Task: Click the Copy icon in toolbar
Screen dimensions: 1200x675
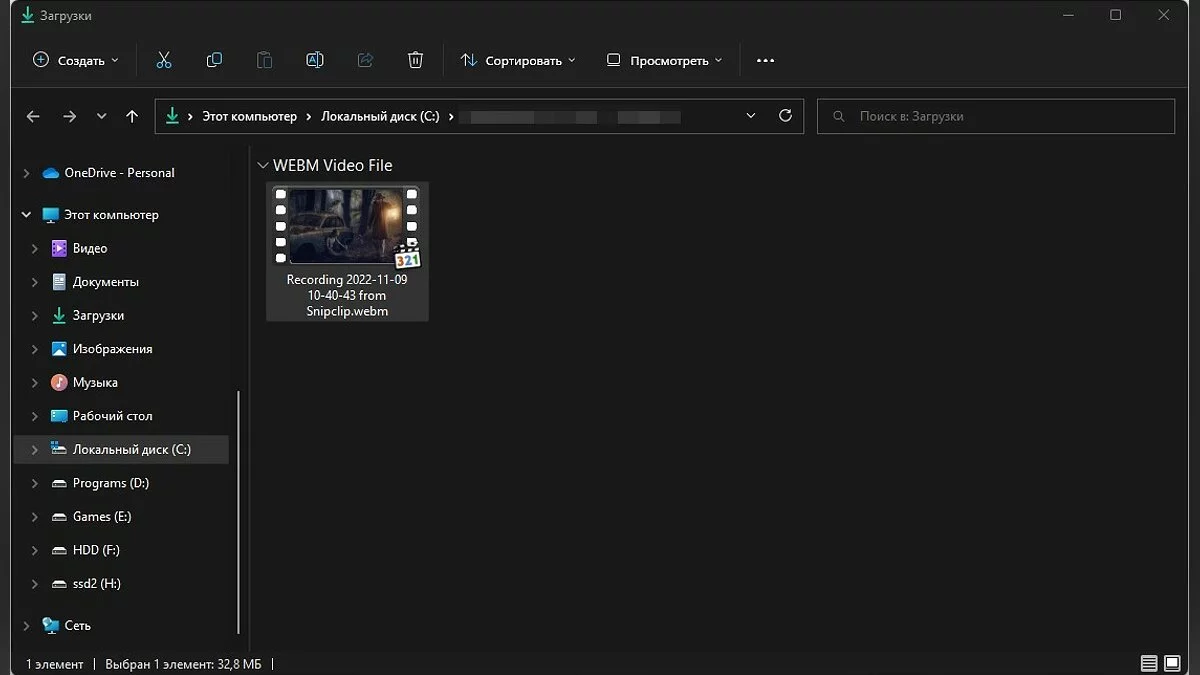Action: click(214, 60)
